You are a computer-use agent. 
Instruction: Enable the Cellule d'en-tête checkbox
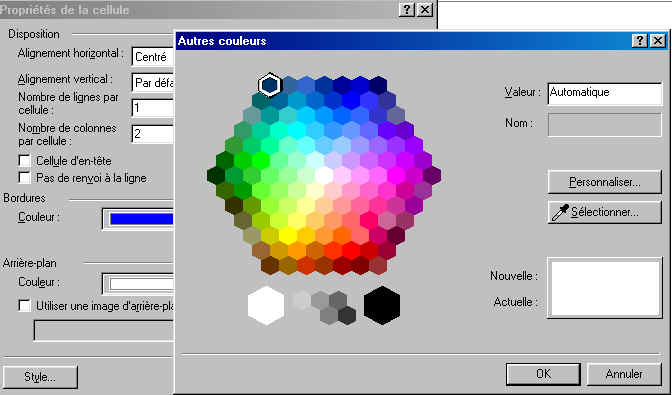coord(24,161)
